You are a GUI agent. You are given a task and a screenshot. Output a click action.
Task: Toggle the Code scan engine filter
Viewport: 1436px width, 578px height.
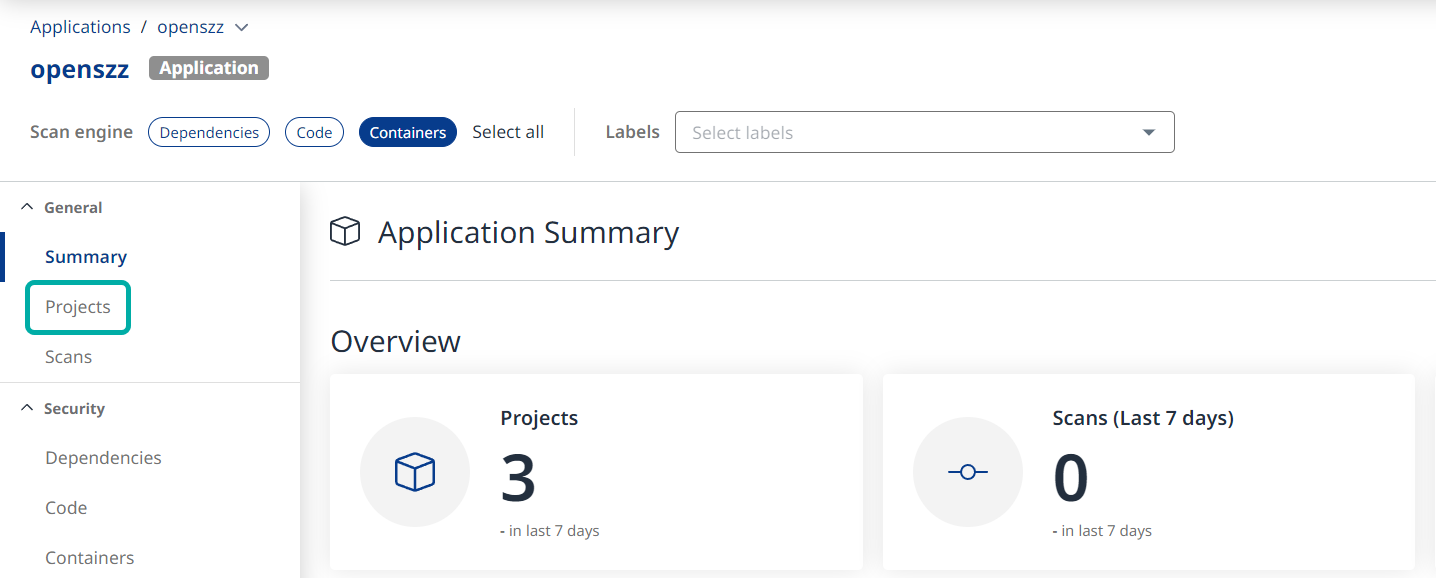314,132
